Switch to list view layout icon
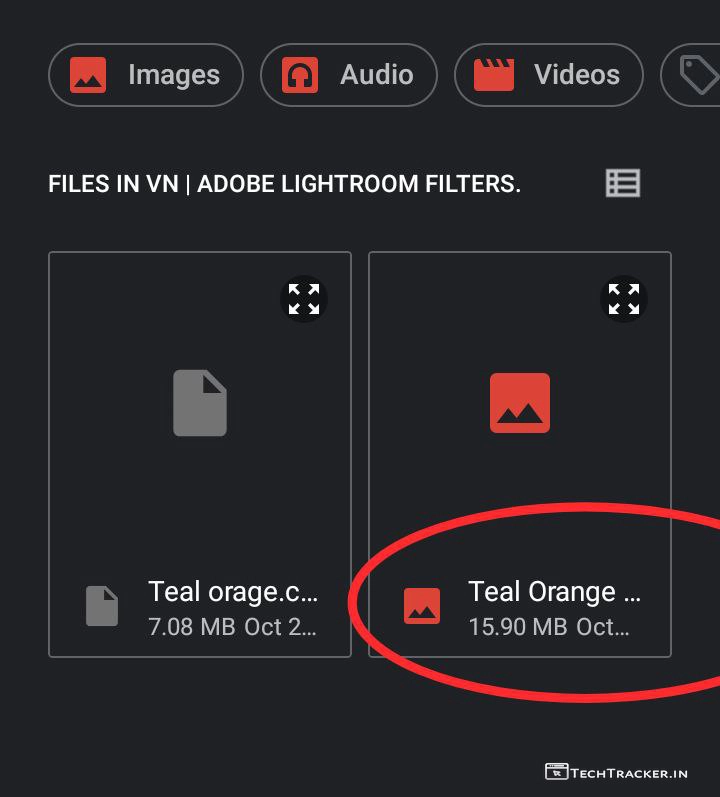 (x=623, y=183)
